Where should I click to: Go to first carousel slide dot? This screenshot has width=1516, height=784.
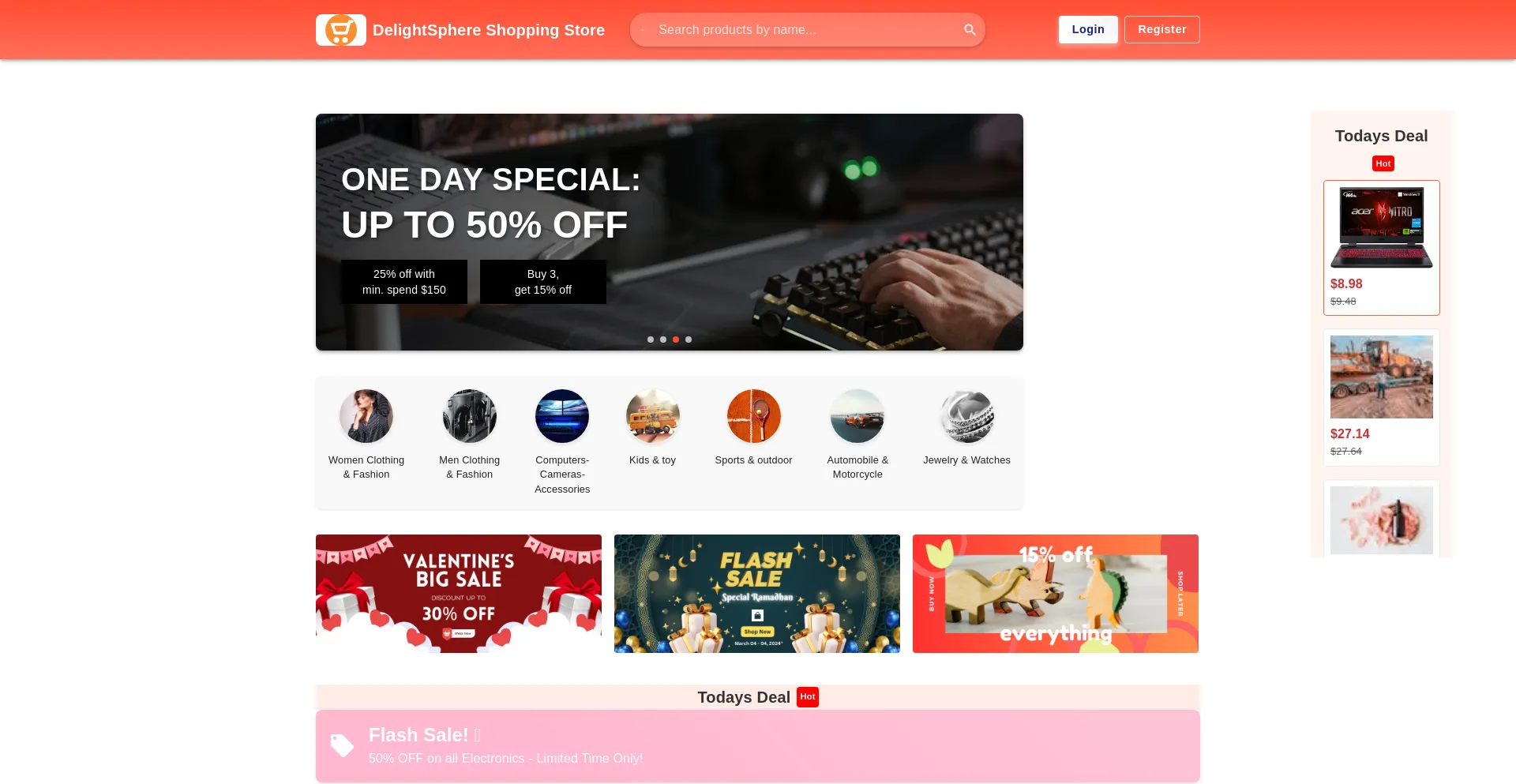click(x=651, y=339)
